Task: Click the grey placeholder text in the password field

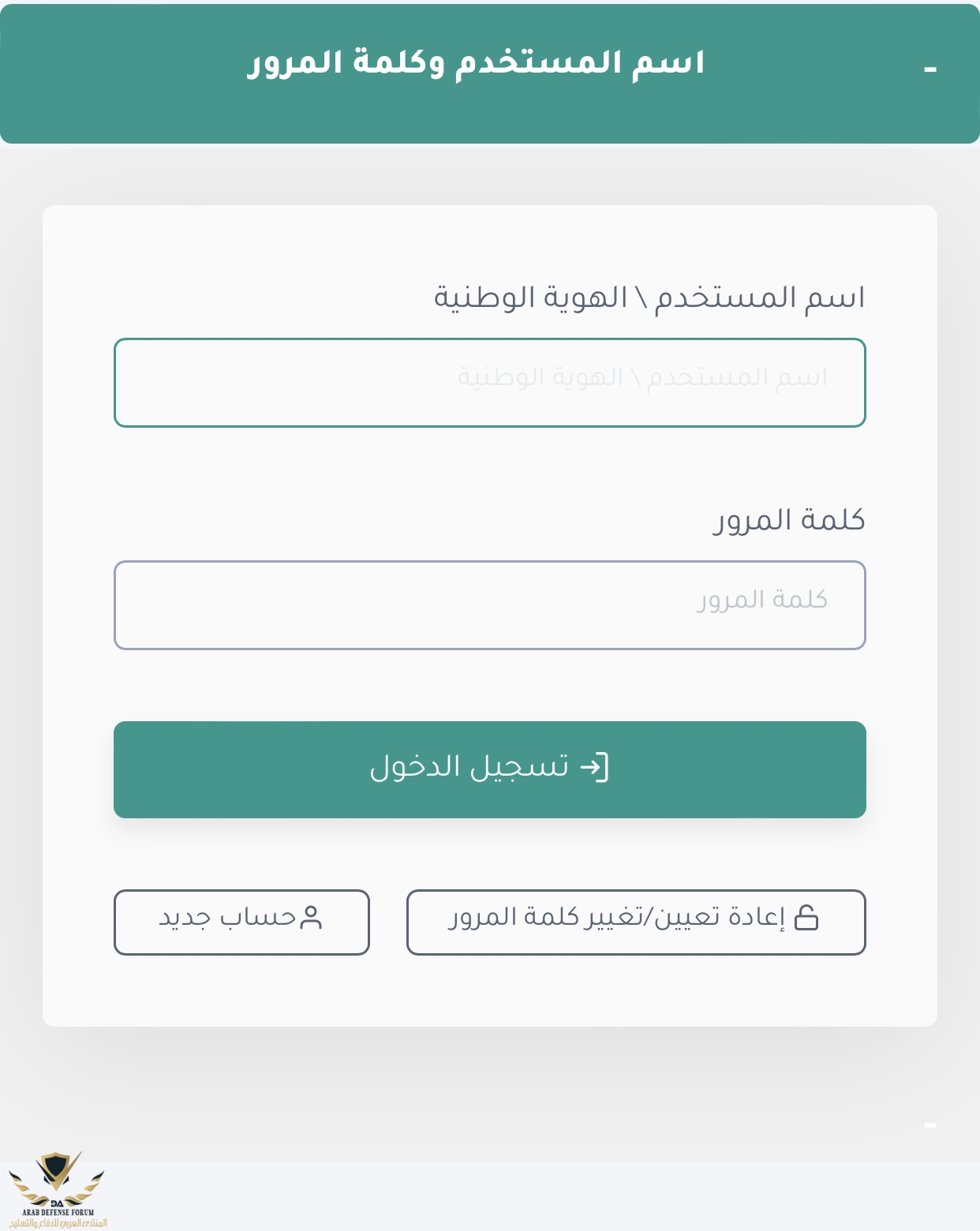Action: point(761,600)
